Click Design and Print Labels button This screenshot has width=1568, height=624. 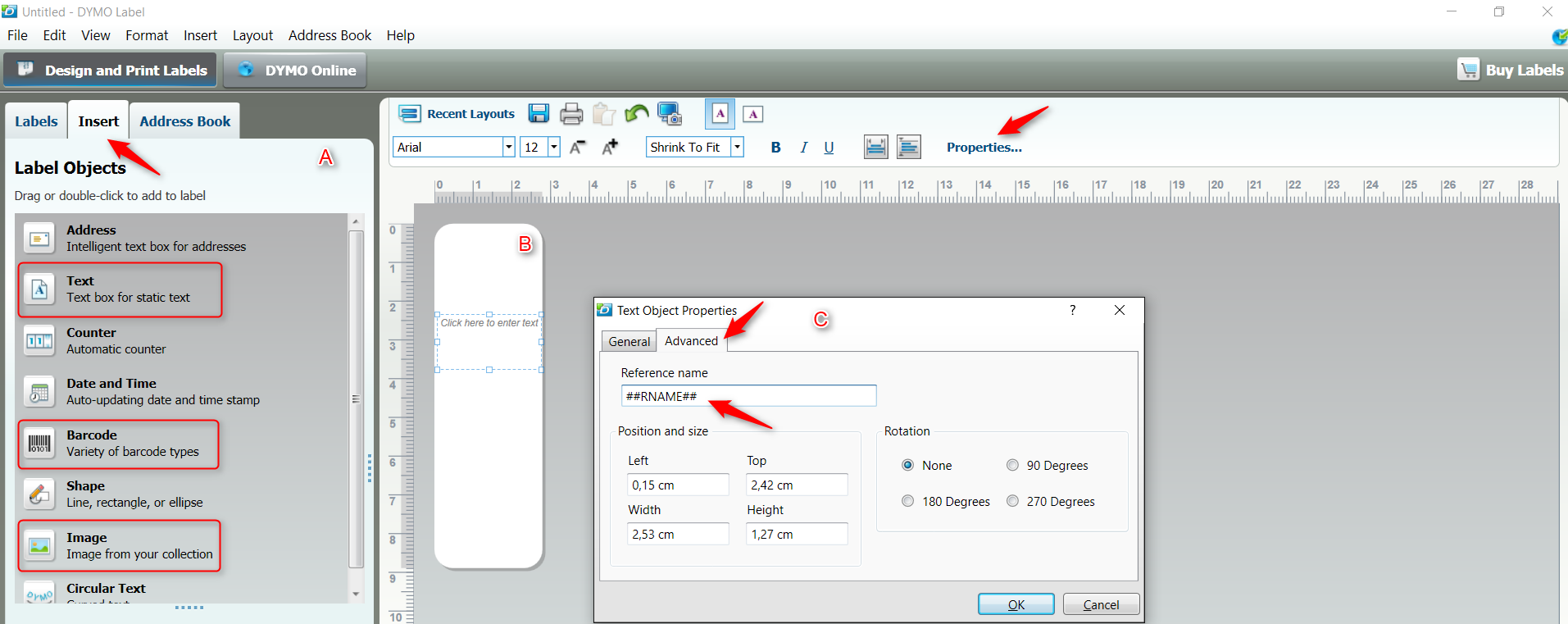coord(111,70)
